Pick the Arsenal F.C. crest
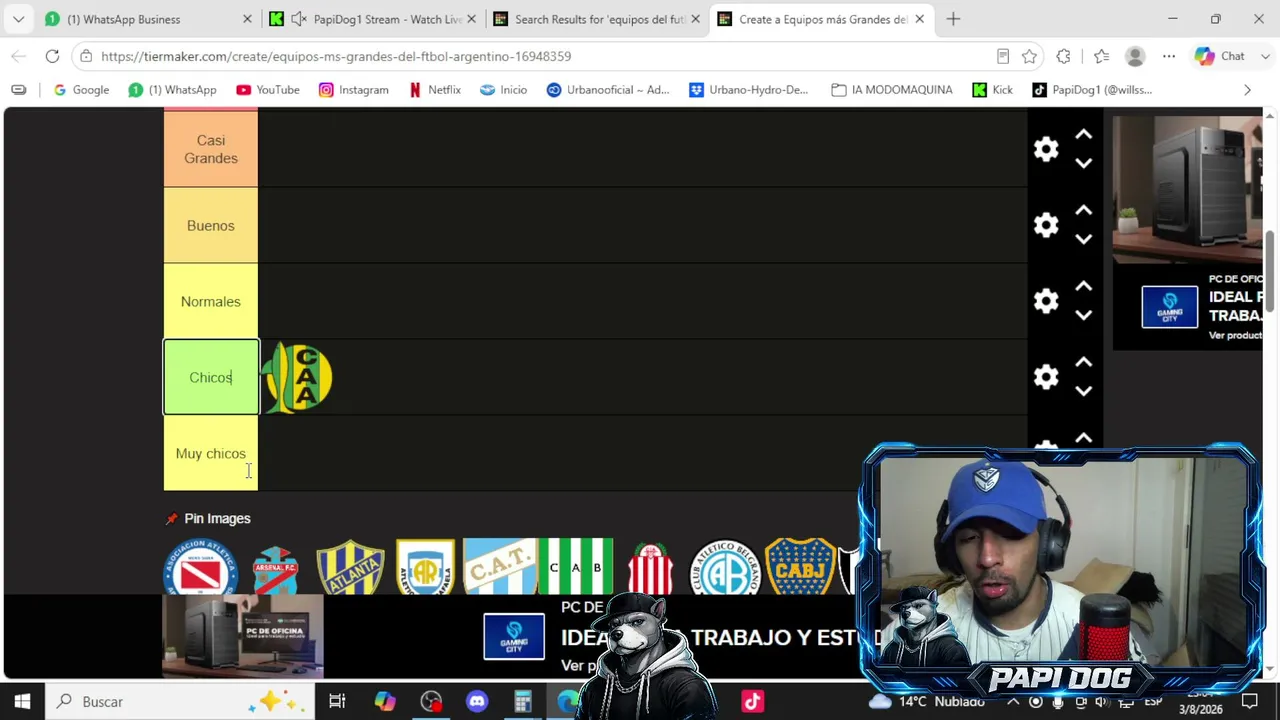The height and width of the screenshot is (720, 1280). pos(276,568)
